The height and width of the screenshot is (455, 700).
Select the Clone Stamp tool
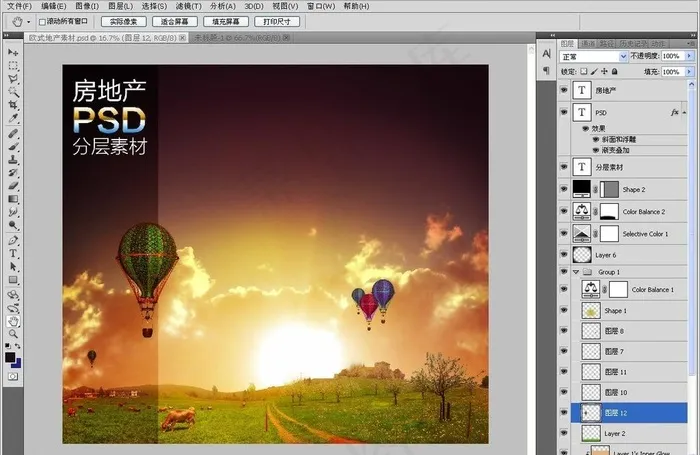[x=13, y=159]
